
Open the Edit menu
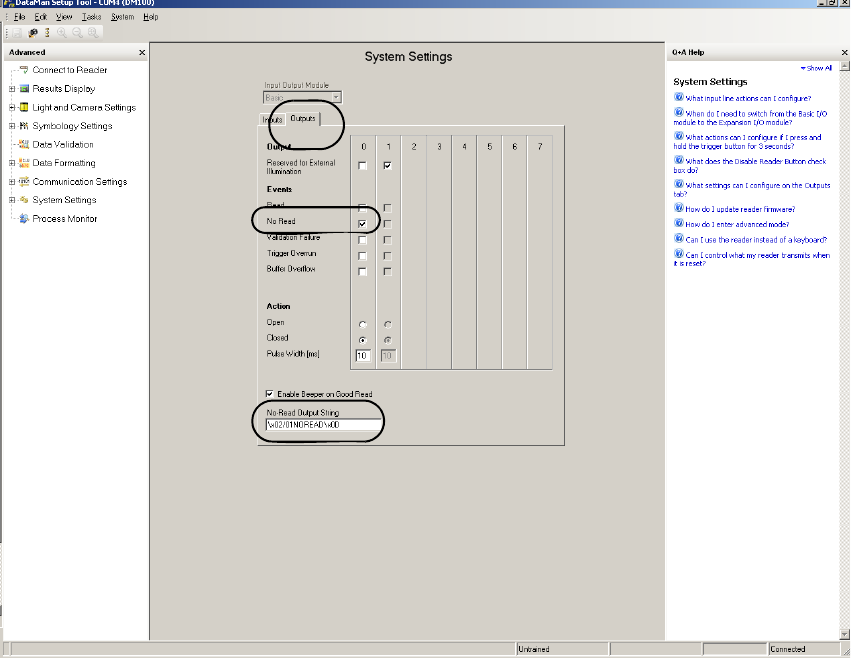(x=40, y=17)
